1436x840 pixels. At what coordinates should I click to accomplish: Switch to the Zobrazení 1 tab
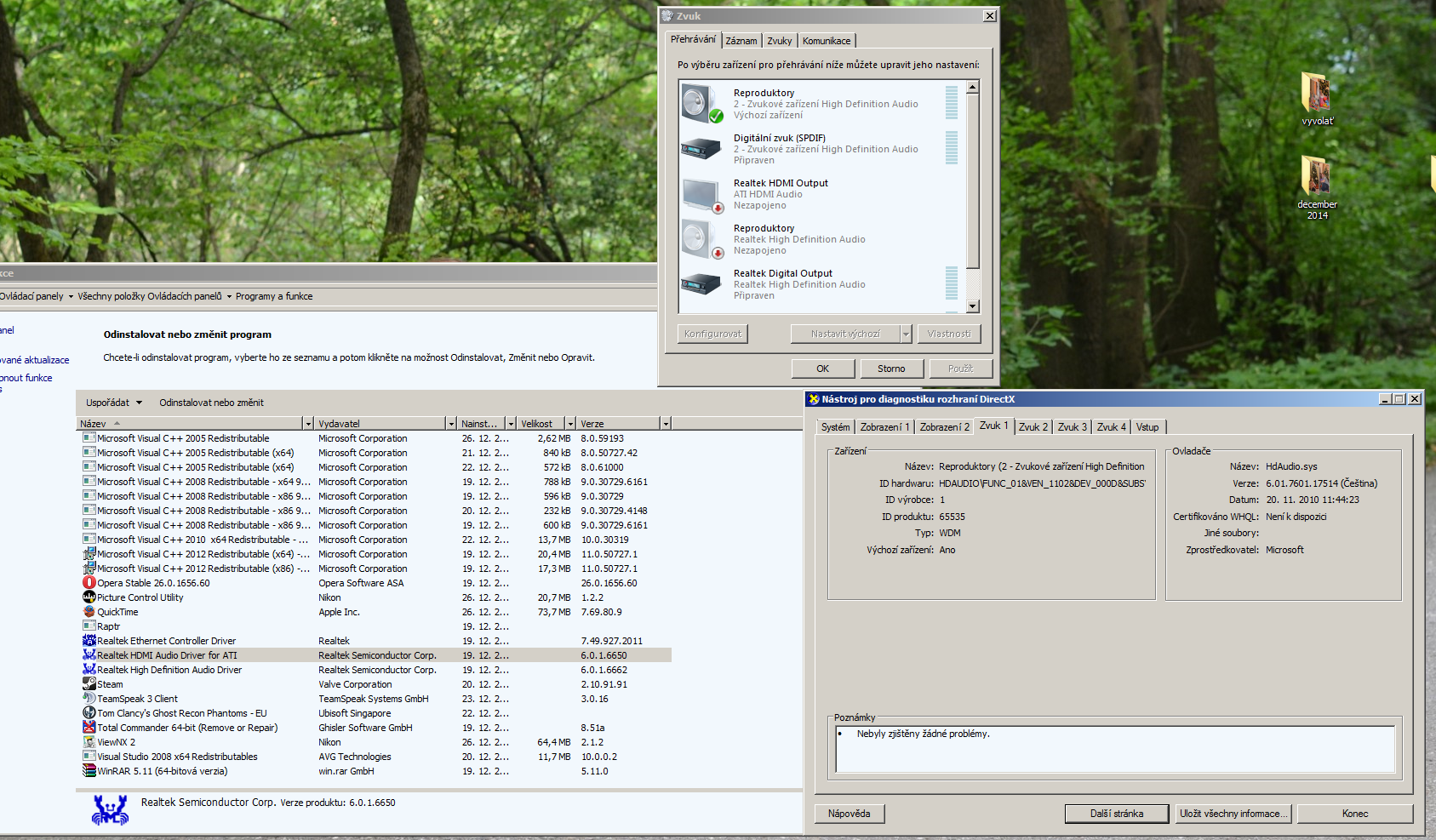point(885,427)
